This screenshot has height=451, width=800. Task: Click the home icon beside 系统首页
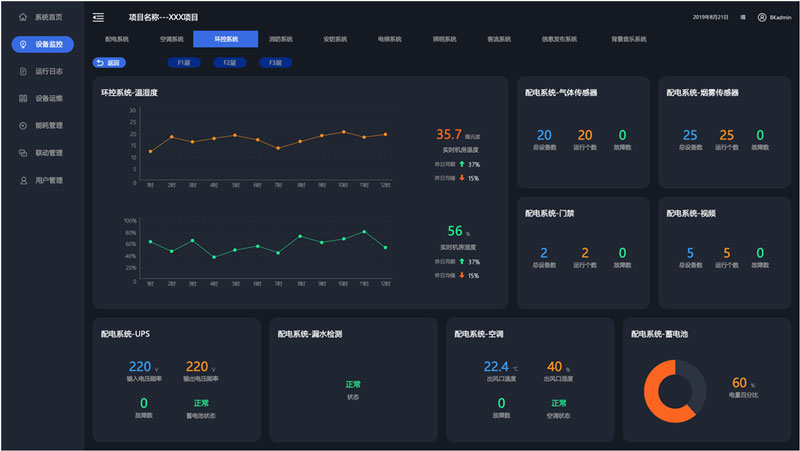pos(23,18)
